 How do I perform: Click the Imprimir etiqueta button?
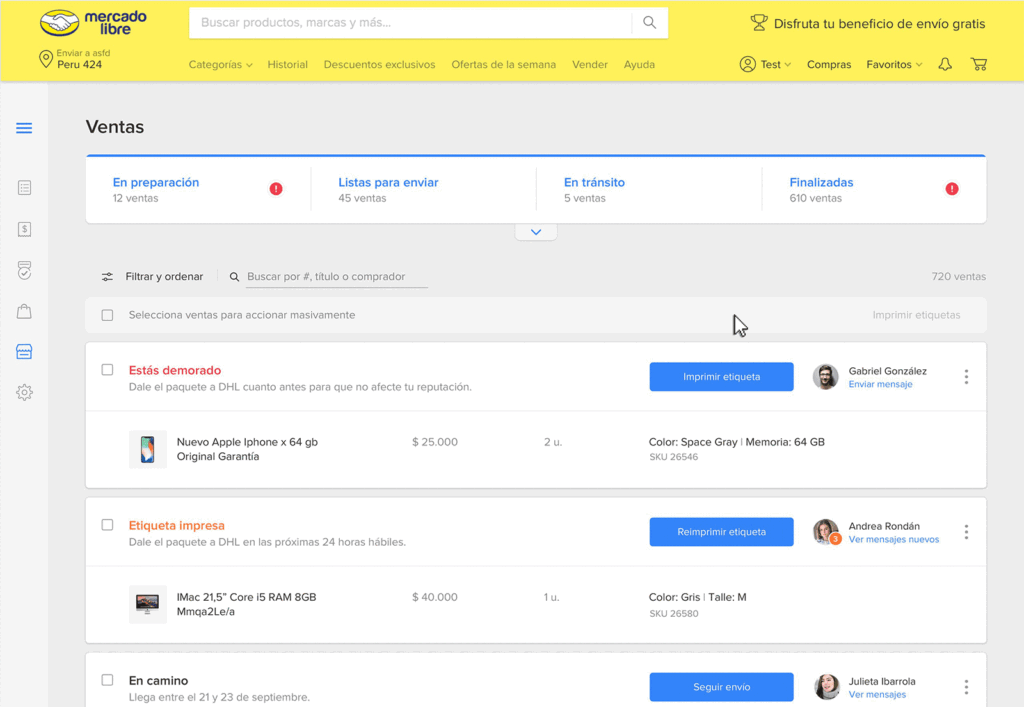point(721,377)
